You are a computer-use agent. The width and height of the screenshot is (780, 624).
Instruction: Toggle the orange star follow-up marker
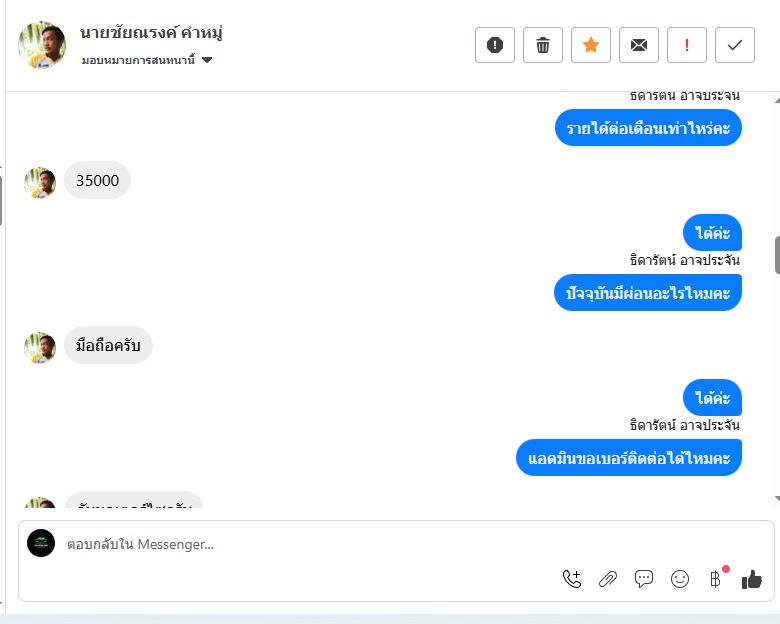pyautogui.click(x=590, y=45)
